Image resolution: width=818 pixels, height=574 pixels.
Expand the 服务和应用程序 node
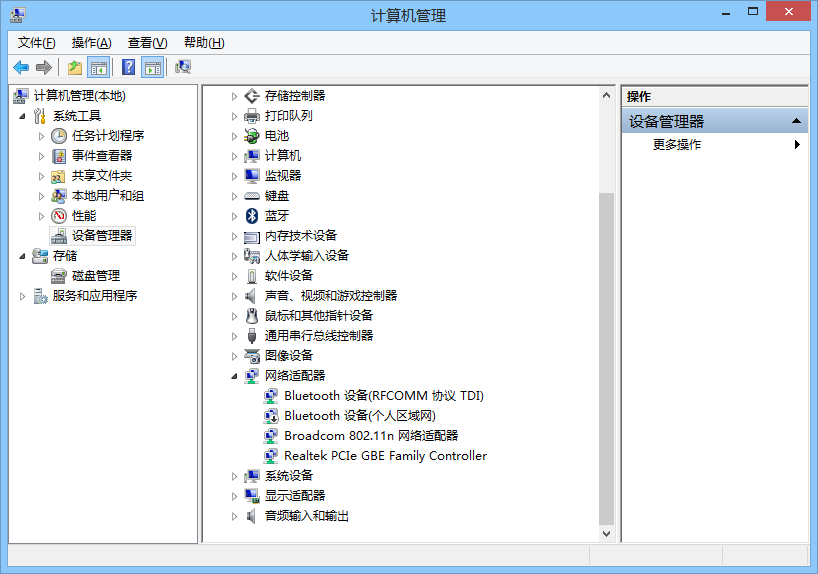coord(22,296)
